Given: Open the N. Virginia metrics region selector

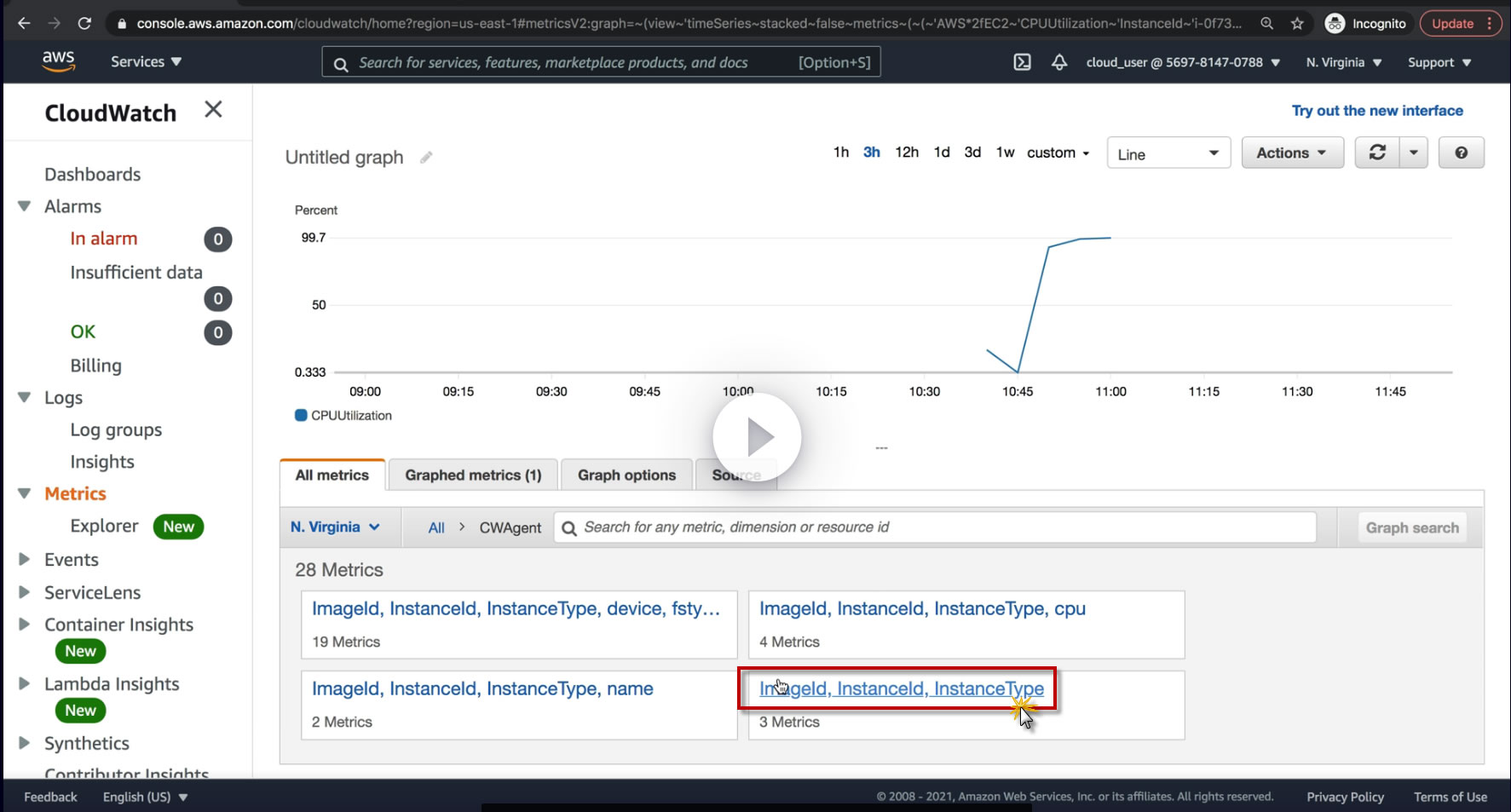Looking at the screenshot, I should pos(335,527).
